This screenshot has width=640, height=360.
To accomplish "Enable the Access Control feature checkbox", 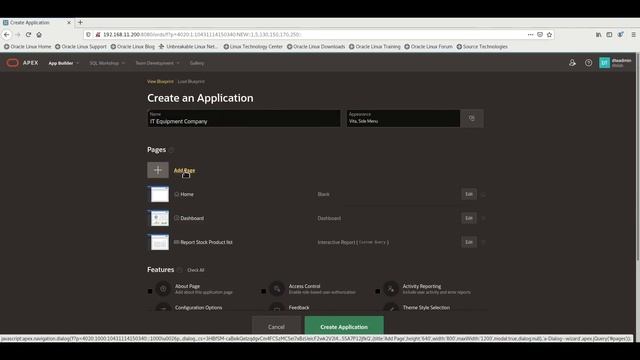I will point(264,291).
